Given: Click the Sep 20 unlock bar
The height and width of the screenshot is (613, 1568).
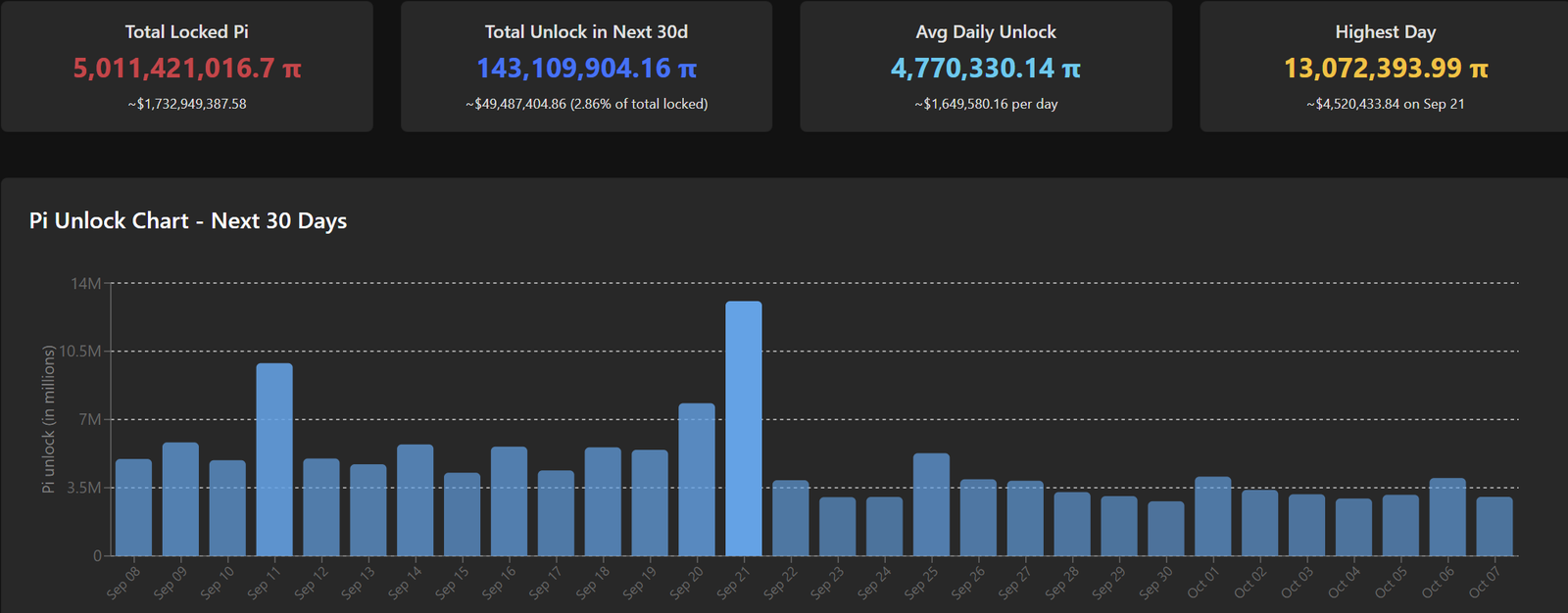Looking at the screenshot, I should pyautogui.click(x=697, y=480).
